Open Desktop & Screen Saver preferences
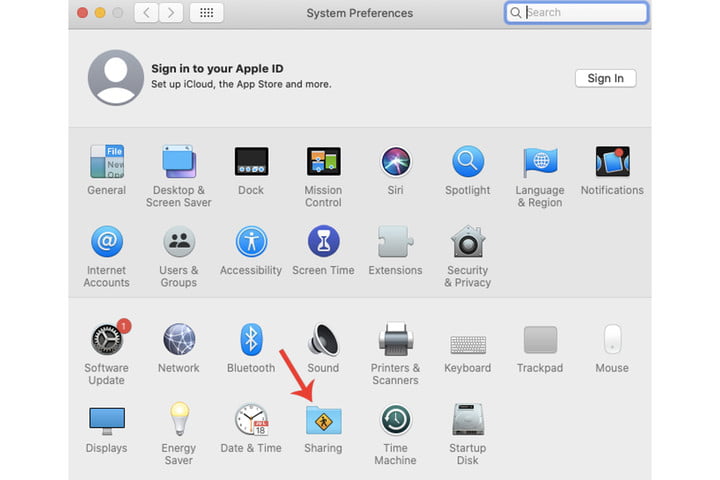This screenshot has width=720, height=480. point(179,162)
